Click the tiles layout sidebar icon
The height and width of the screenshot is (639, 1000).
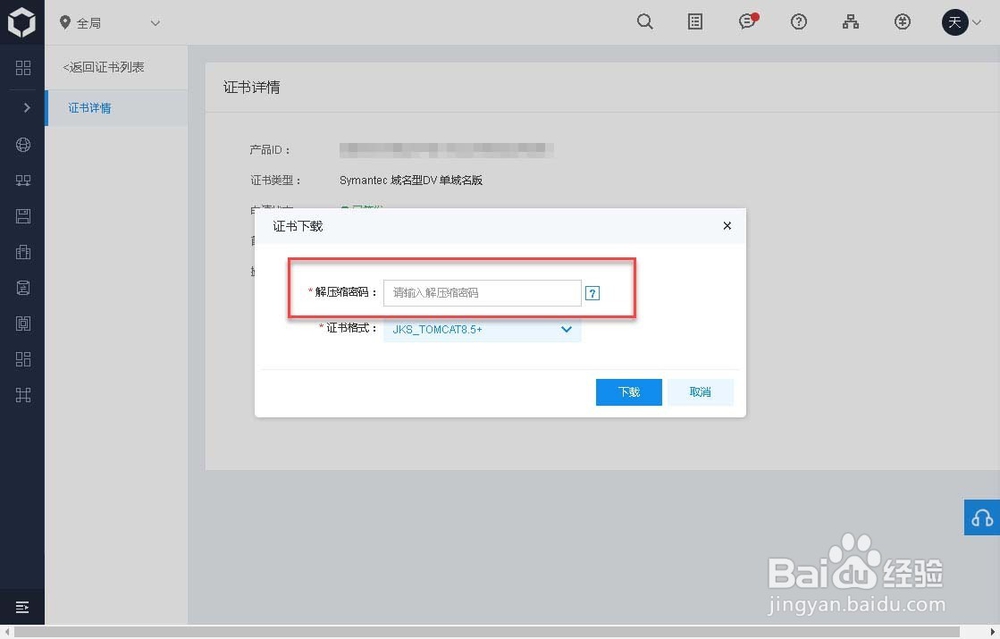[23, 359]
